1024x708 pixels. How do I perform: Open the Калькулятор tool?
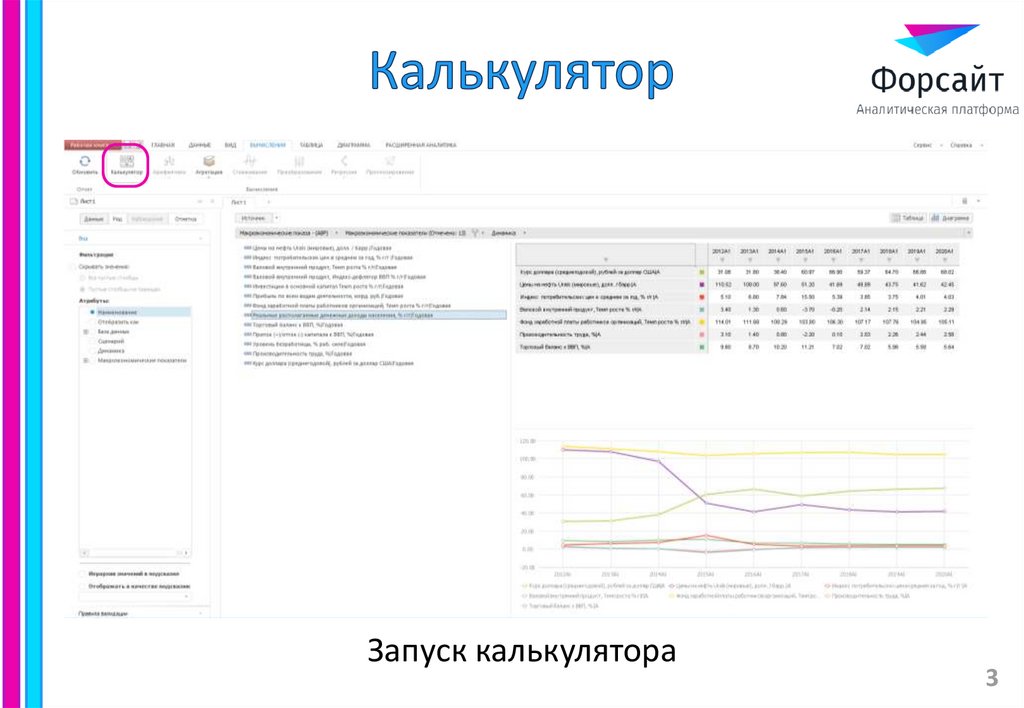pos(126,163)
